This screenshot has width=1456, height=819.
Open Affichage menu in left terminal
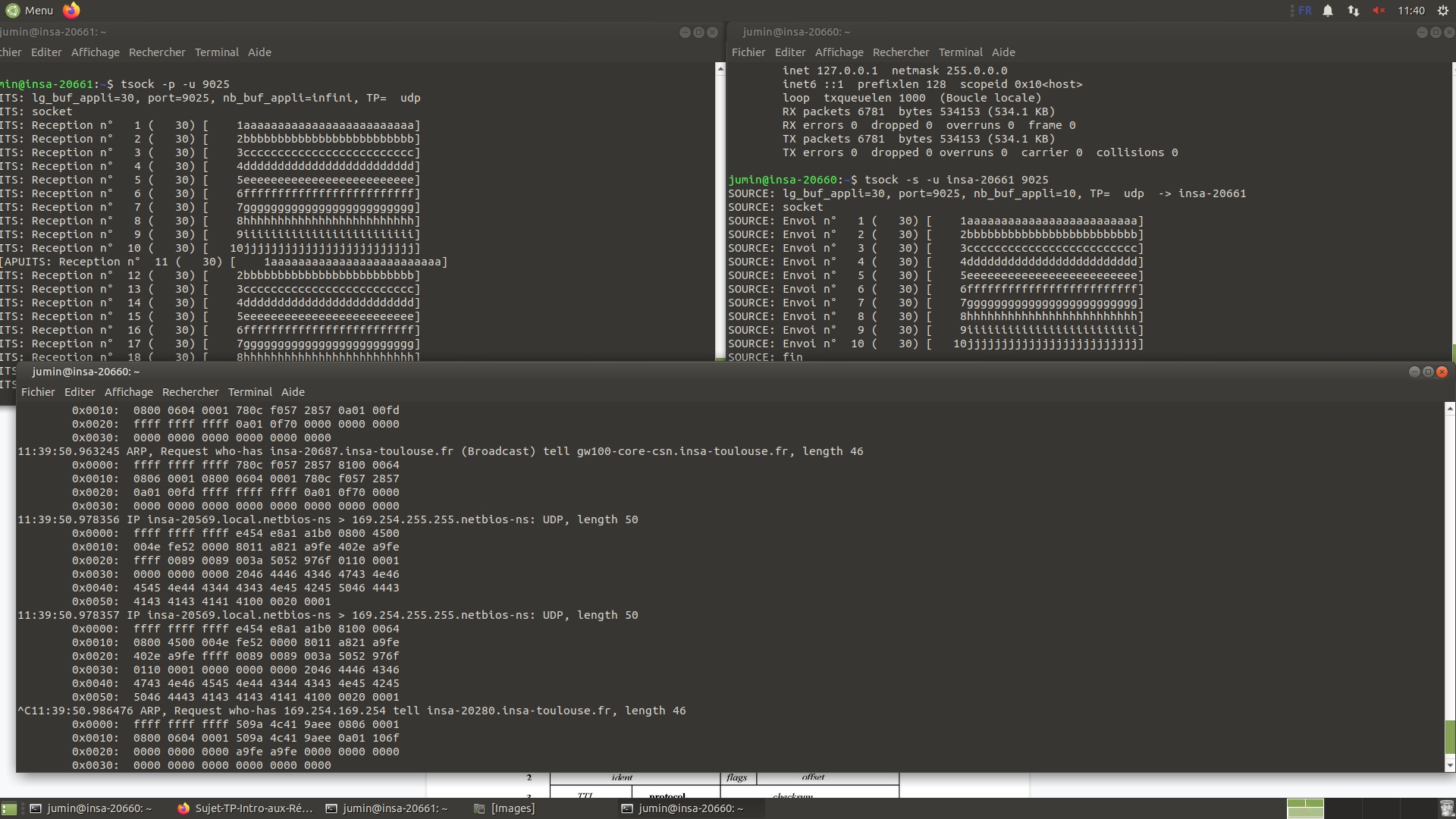95,52
